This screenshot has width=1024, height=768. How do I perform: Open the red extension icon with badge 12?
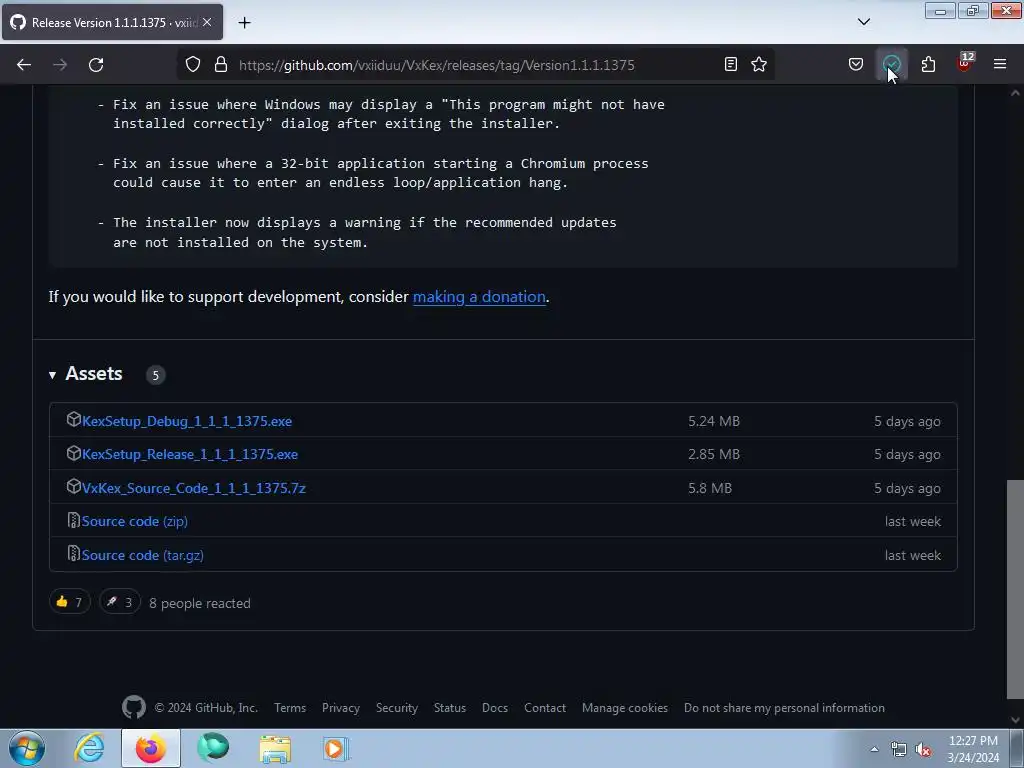(964, 63)
